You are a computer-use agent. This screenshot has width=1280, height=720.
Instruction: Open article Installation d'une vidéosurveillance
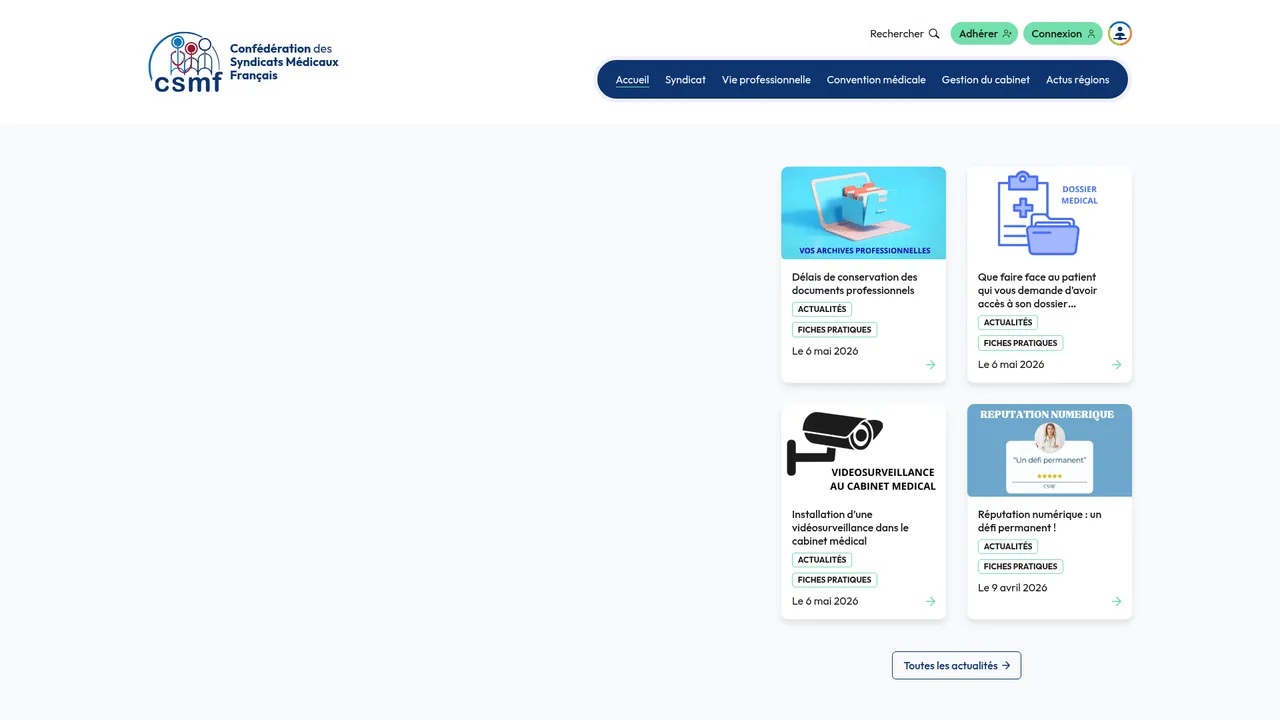[850, 528]
